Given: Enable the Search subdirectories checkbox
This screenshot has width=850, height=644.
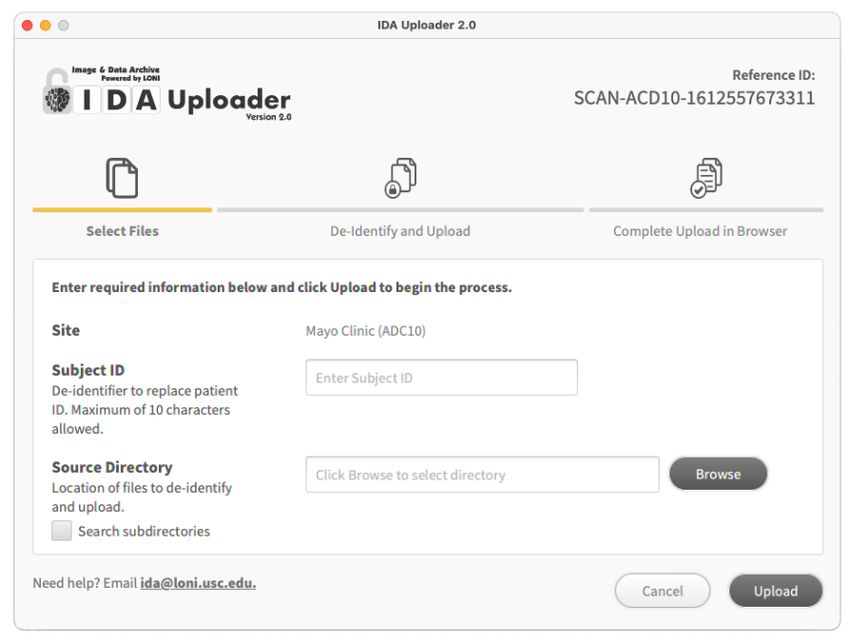Looking at the screenshot, I should tap(61, 531).
